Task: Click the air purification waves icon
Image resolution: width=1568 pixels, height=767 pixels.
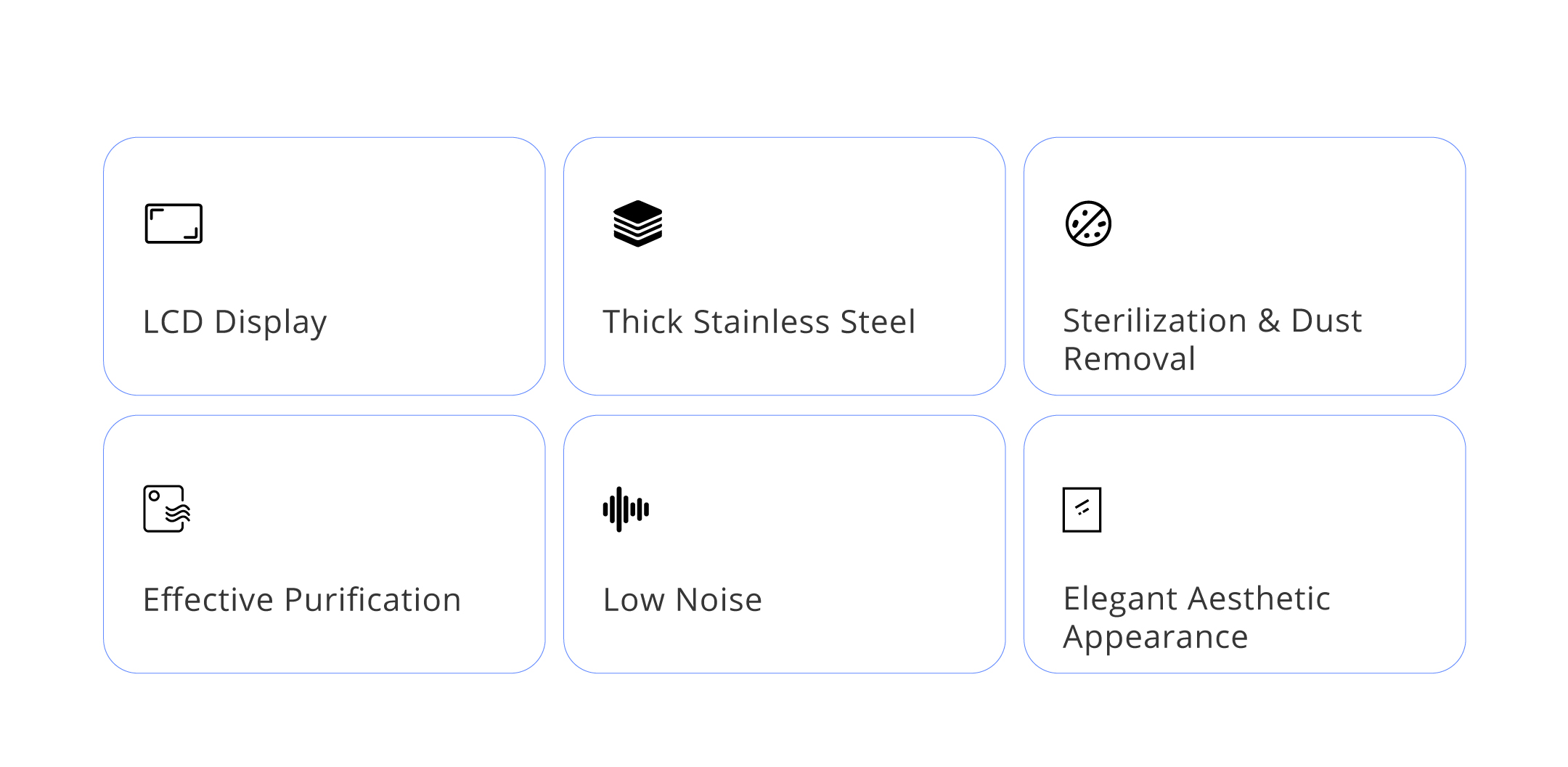Action: (167, 509)
